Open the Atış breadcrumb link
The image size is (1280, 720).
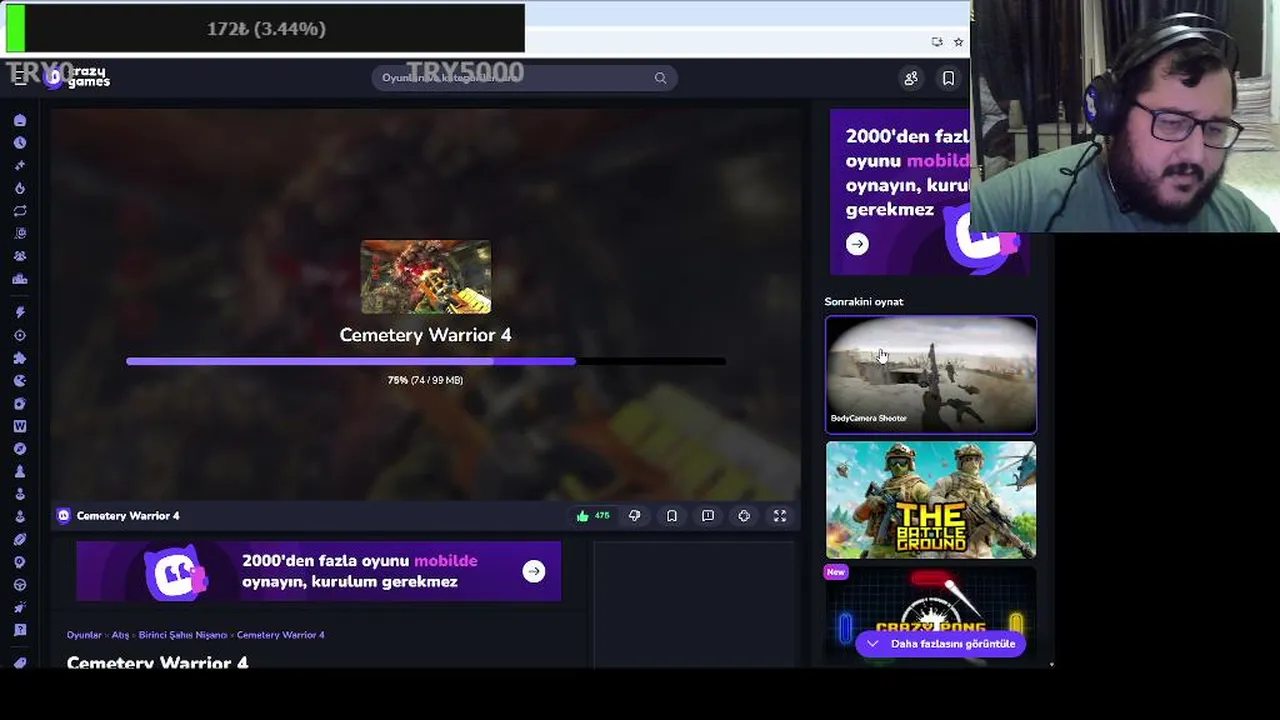[120, 635]
